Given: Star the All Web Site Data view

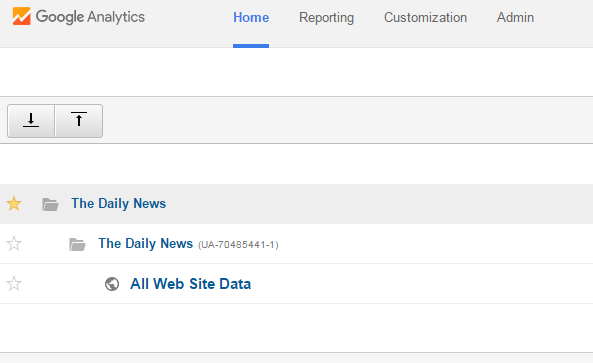Looking at the screenshot, I should 14,284.
